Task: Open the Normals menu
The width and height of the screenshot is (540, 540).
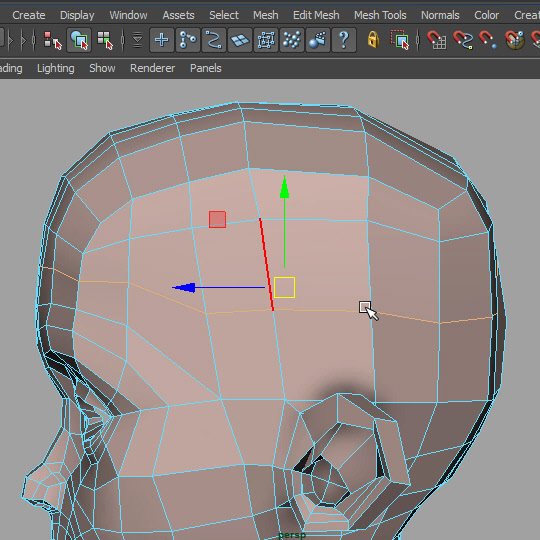Action: (x=440, y=15)
